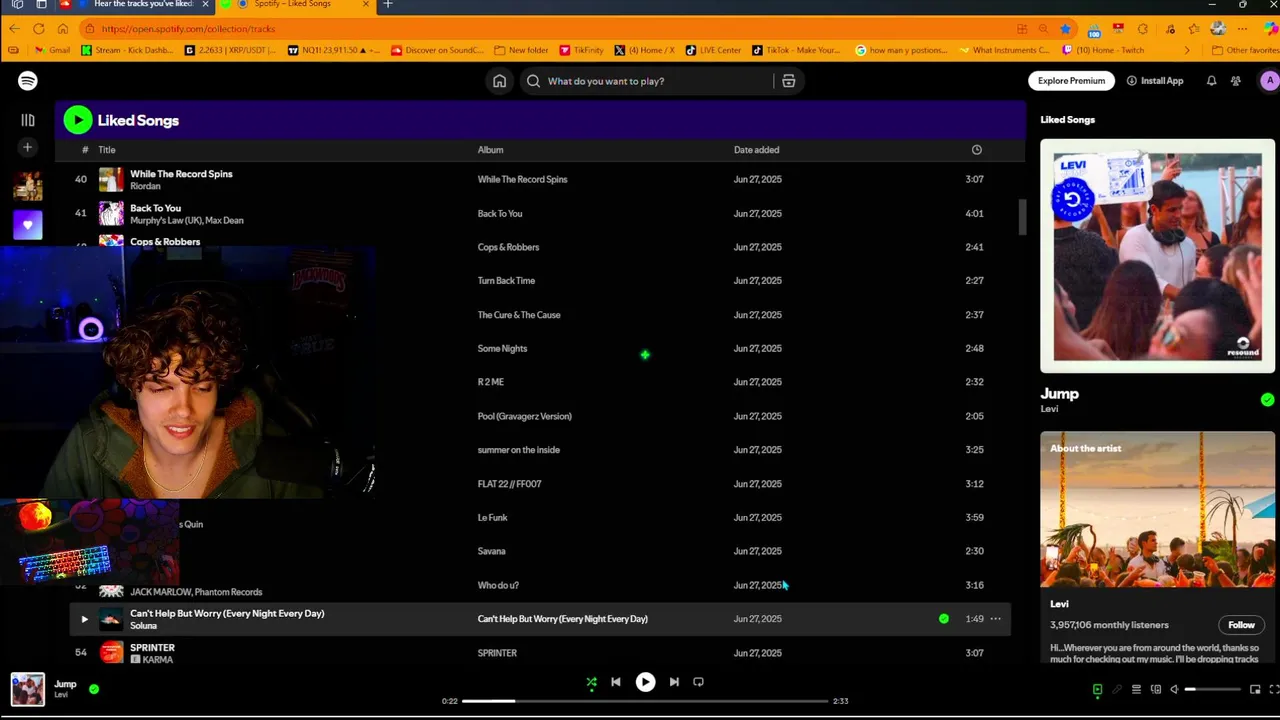1280x720 pixels.
Task: Open 'The Cure & The Cause' album link
Action: coord(519,315)
